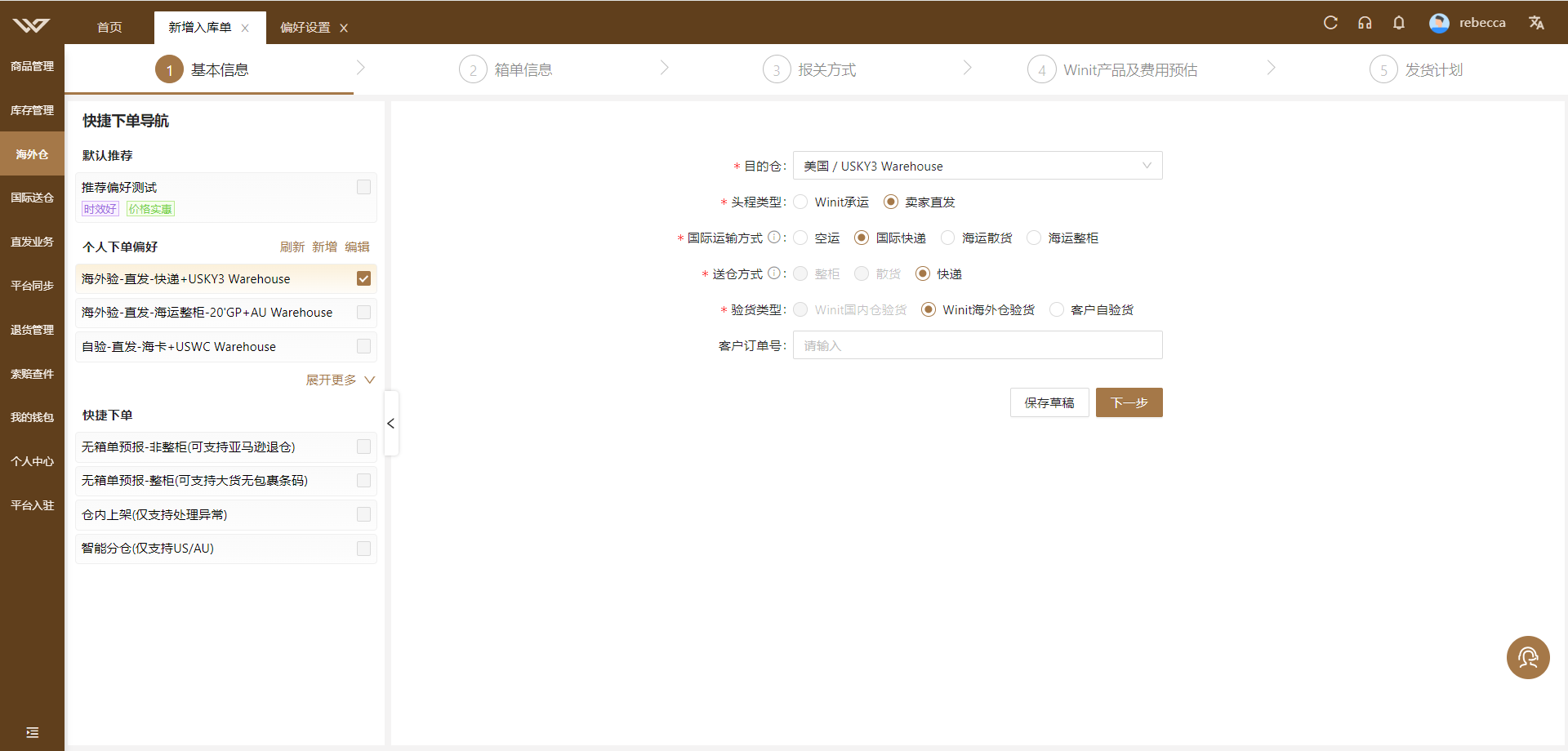Select 客户自验货 radio
The width and height of the screenshot is (1568, 751).
(1057, 309)
